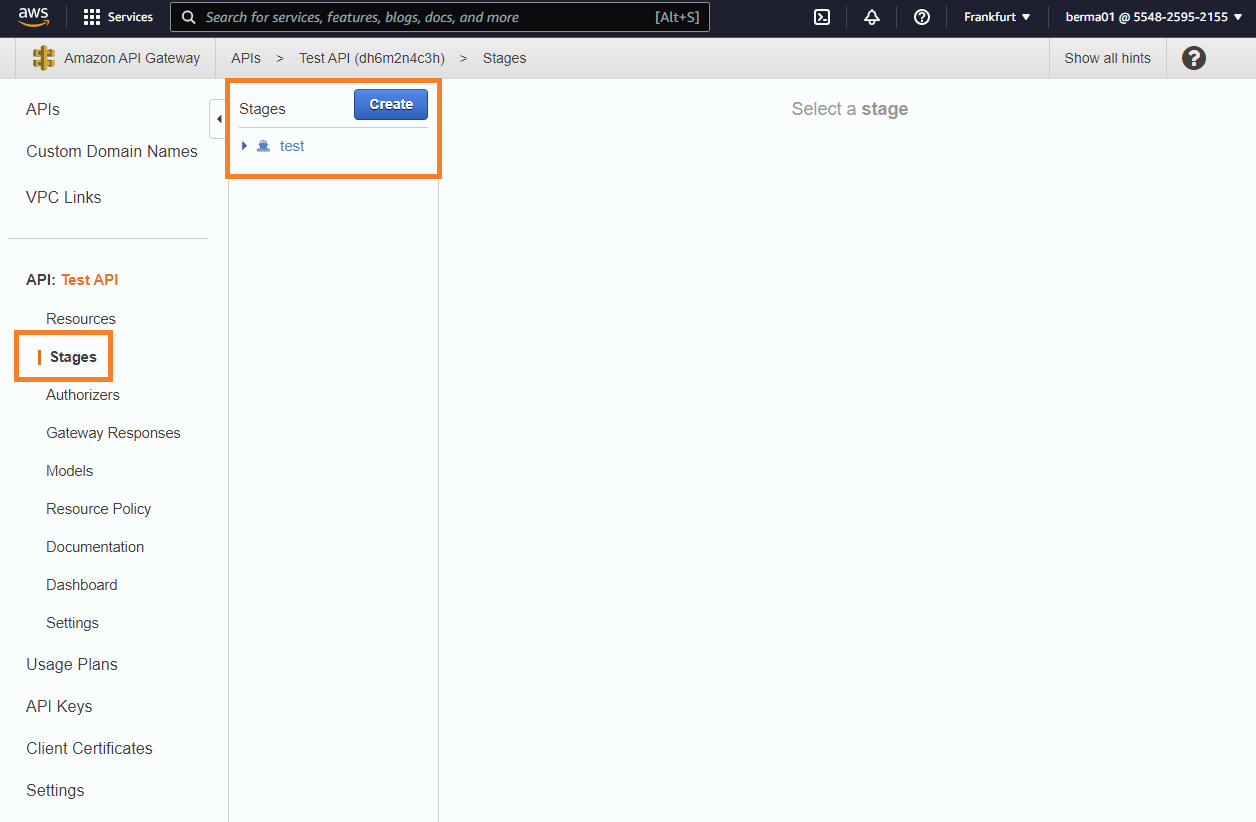Screen dimensions: 1256x822
Task: Open the CloudShell terminal icon
Action: tap(821, 17)
